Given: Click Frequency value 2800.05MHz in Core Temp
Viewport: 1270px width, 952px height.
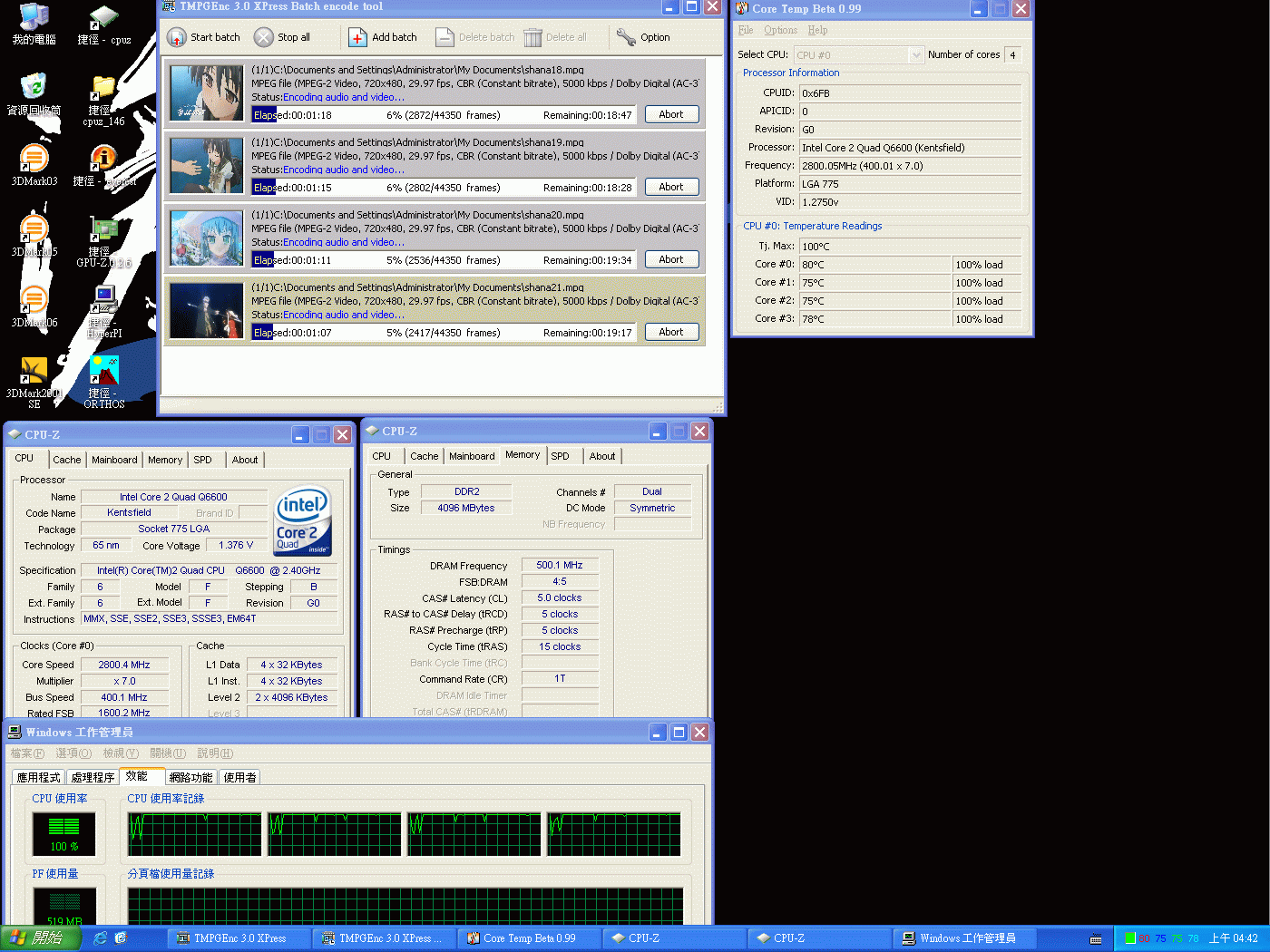Looking at the screenshot, I should (x=910, y=166).
